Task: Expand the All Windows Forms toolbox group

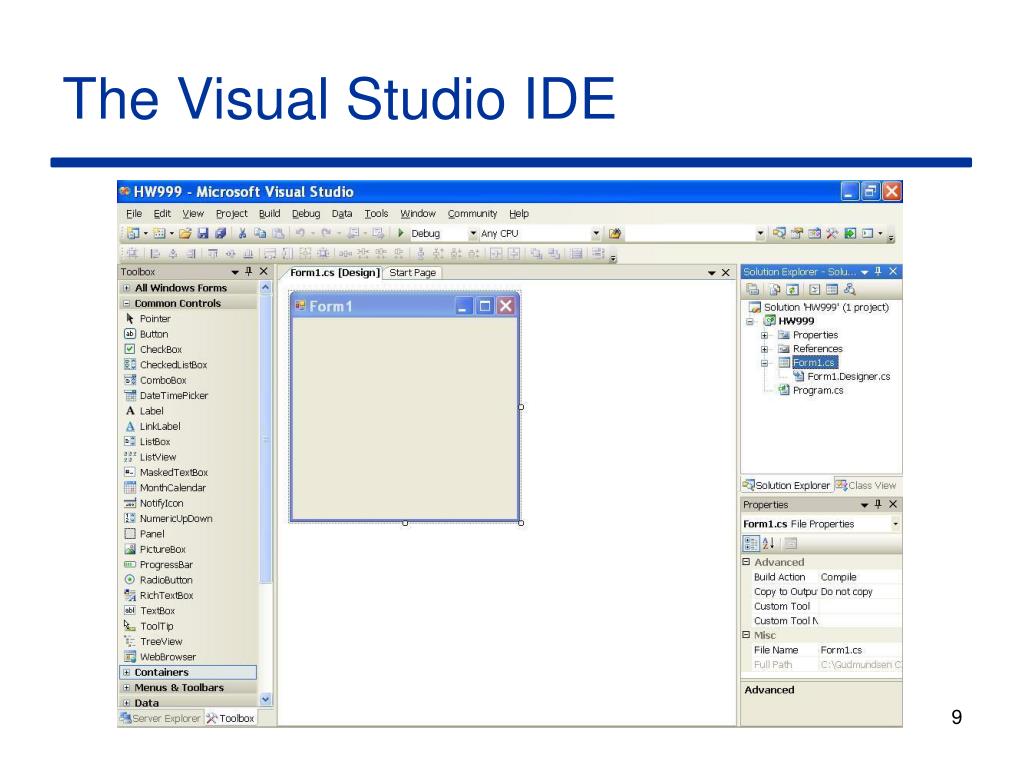Action: pos(127,288)
